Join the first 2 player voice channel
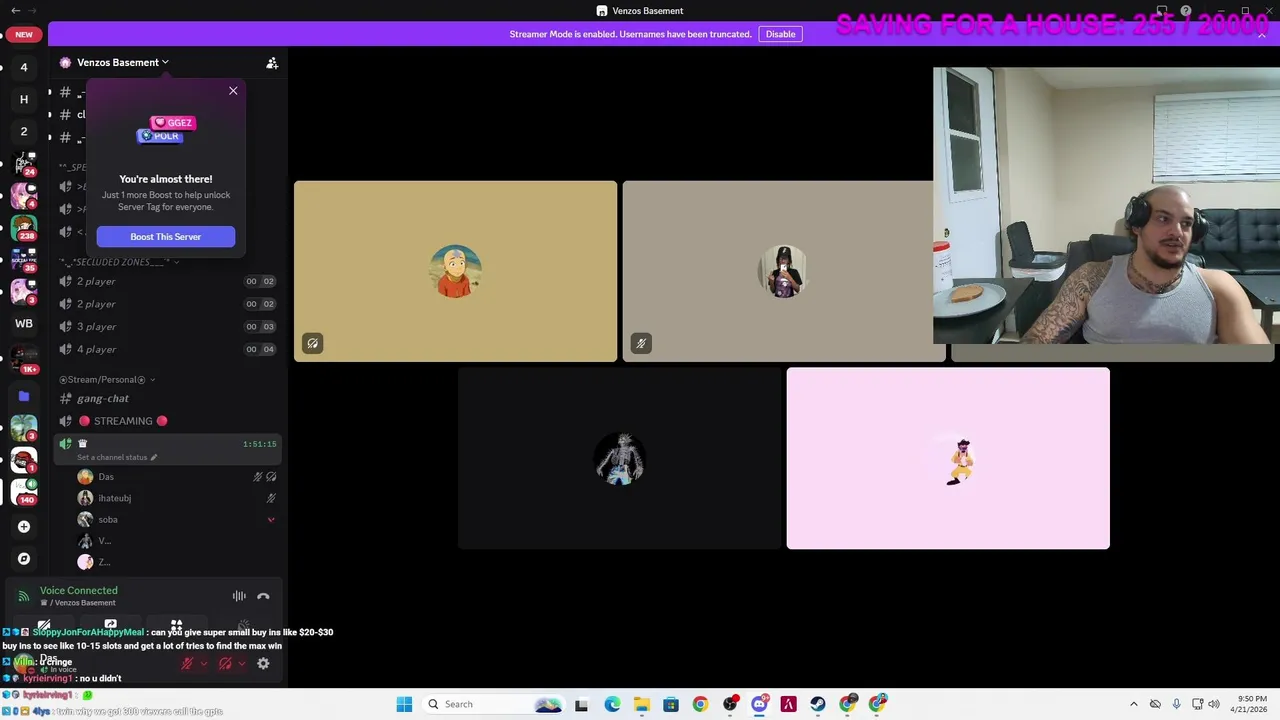 click(167, 281)
